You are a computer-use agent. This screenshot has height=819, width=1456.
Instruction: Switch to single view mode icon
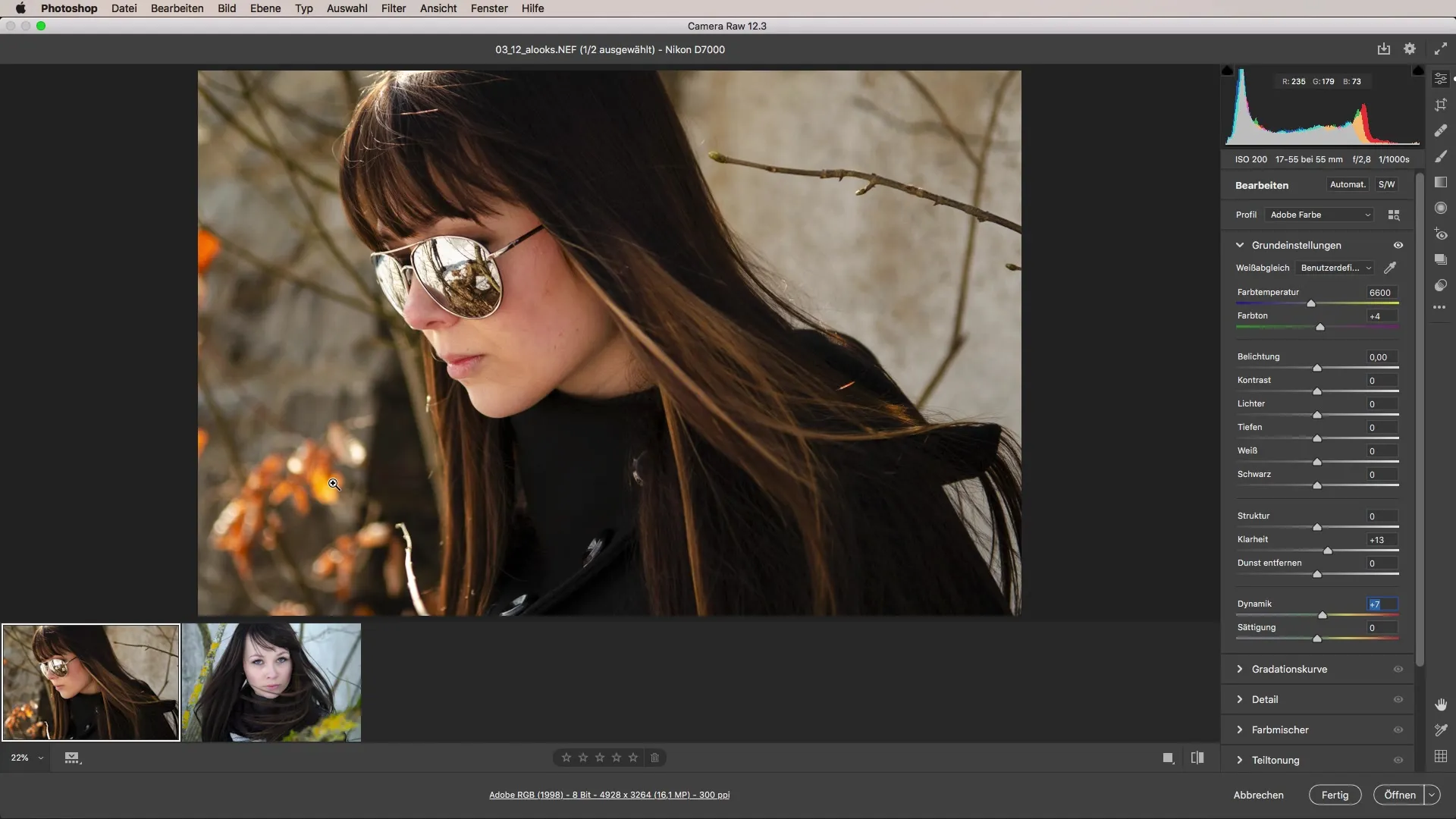click(1169, 758)
